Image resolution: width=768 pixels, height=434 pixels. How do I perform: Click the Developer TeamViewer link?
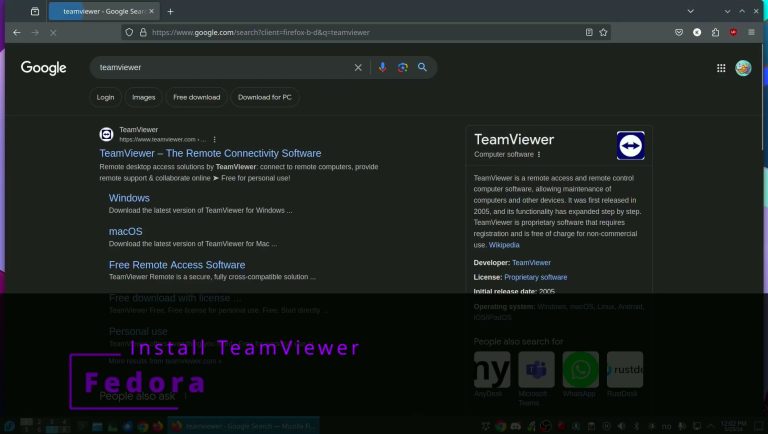531,263
